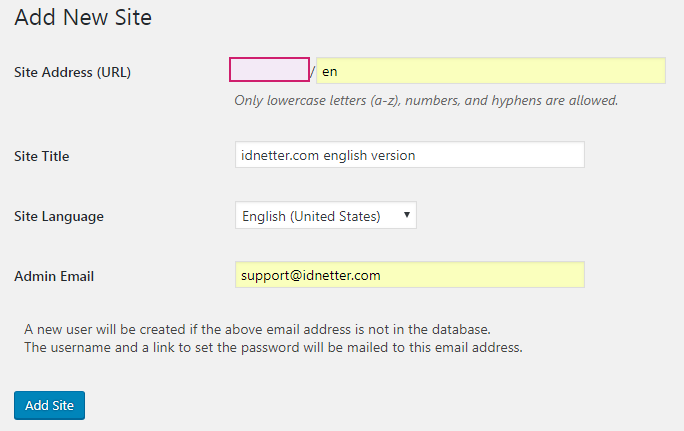This screenshot has width=684, height=431.
Task: Place cursor on 'idnetter.com english version' text
Action: (x=328, y=155)
